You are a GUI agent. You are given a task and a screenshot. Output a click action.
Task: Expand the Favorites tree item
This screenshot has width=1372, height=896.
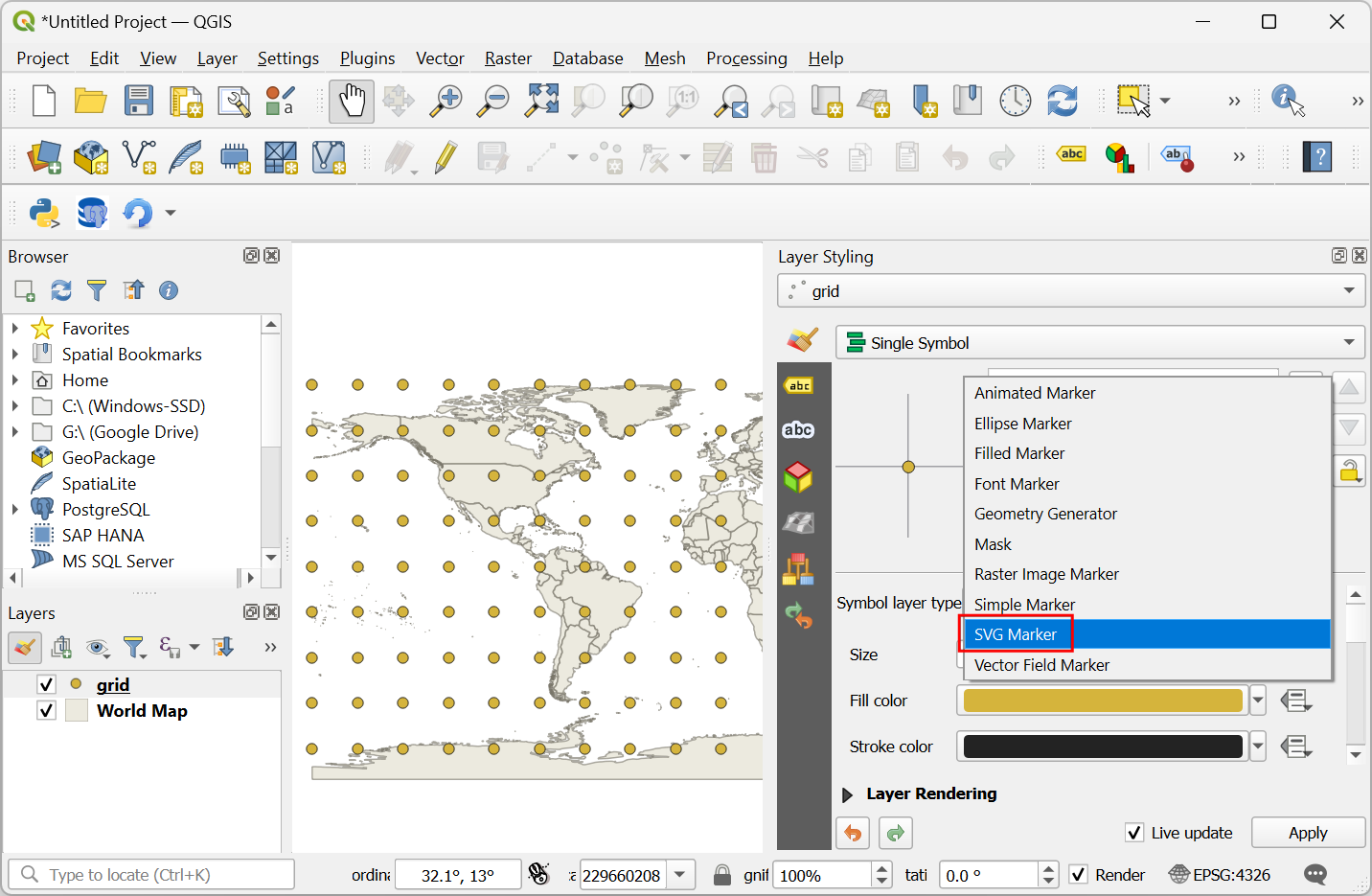pos(15,329)
